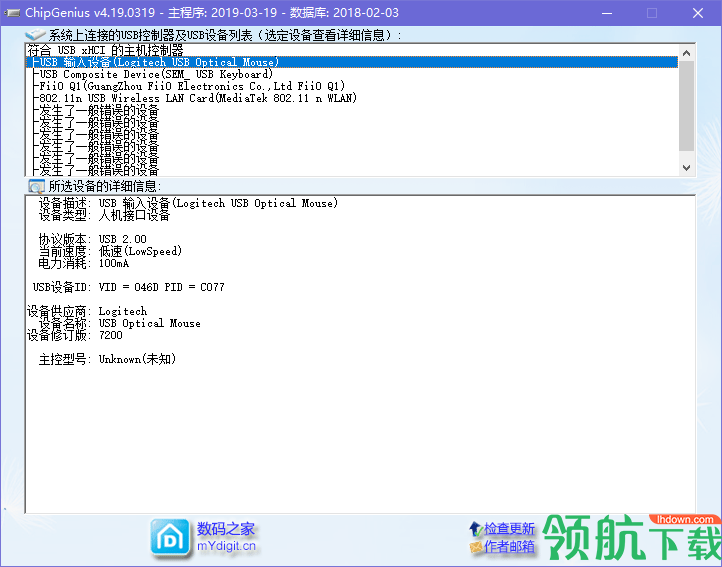Click the USB device list header icon
Viewport: 722px width, 567px height.
click(35, 35)
